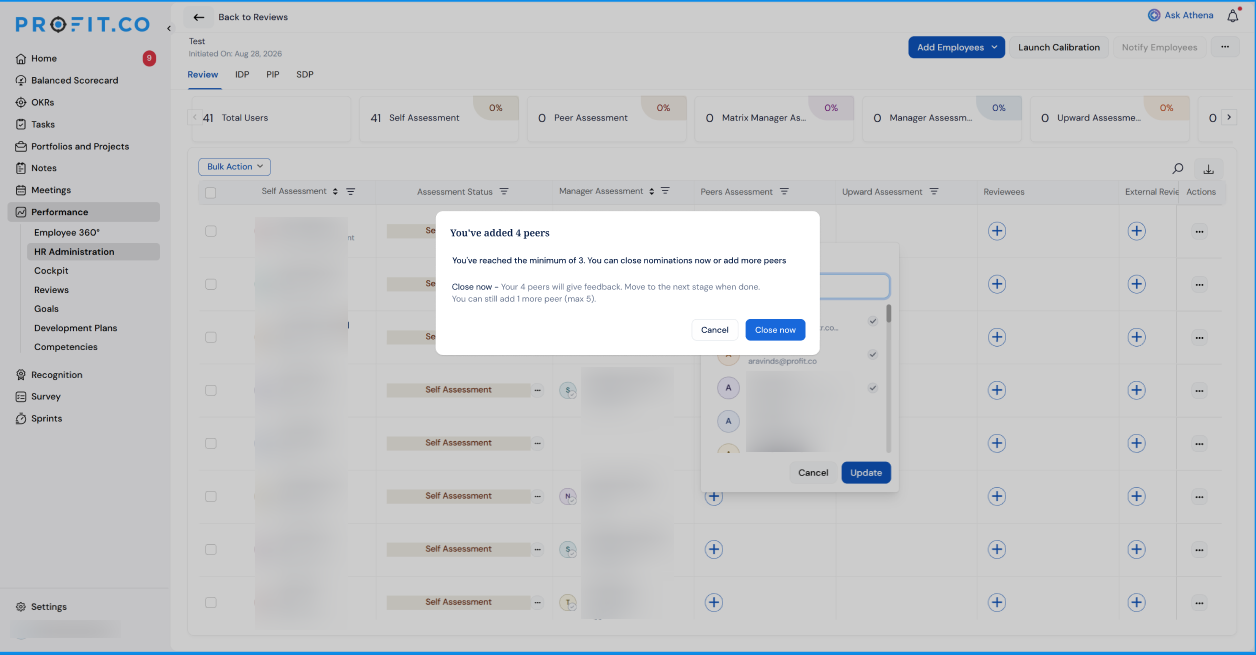Filter the Manager Assessment column
Viewport: 1256px width, 655px height.
(665, 191)
